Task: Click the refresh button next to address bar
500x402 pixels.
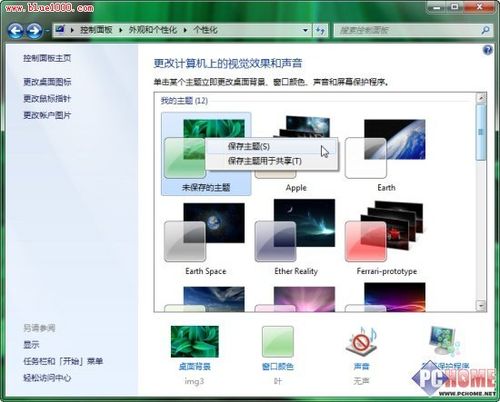Action: click(x=320, y=30)
